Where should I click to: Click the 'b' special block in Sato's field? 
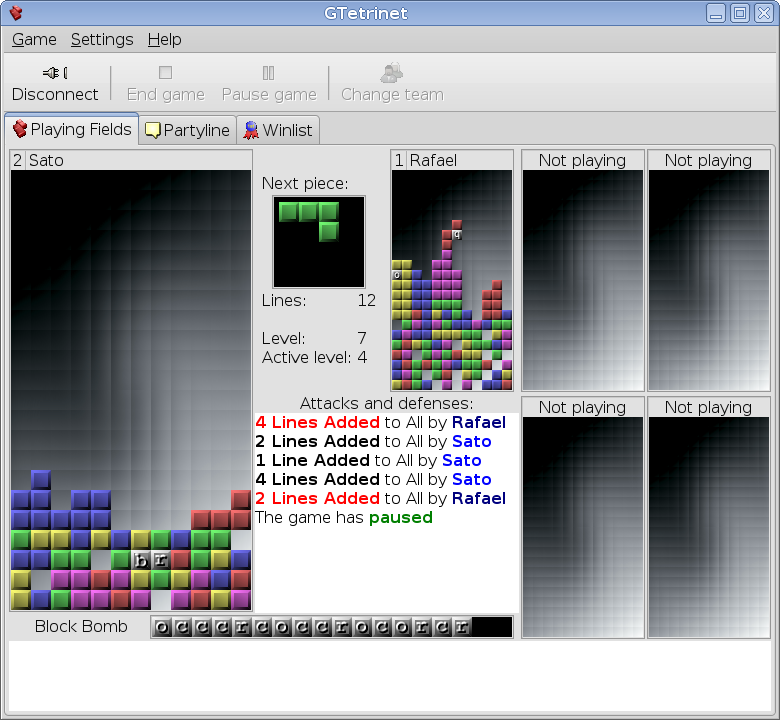pyautogui.click(x=141, y=560)
